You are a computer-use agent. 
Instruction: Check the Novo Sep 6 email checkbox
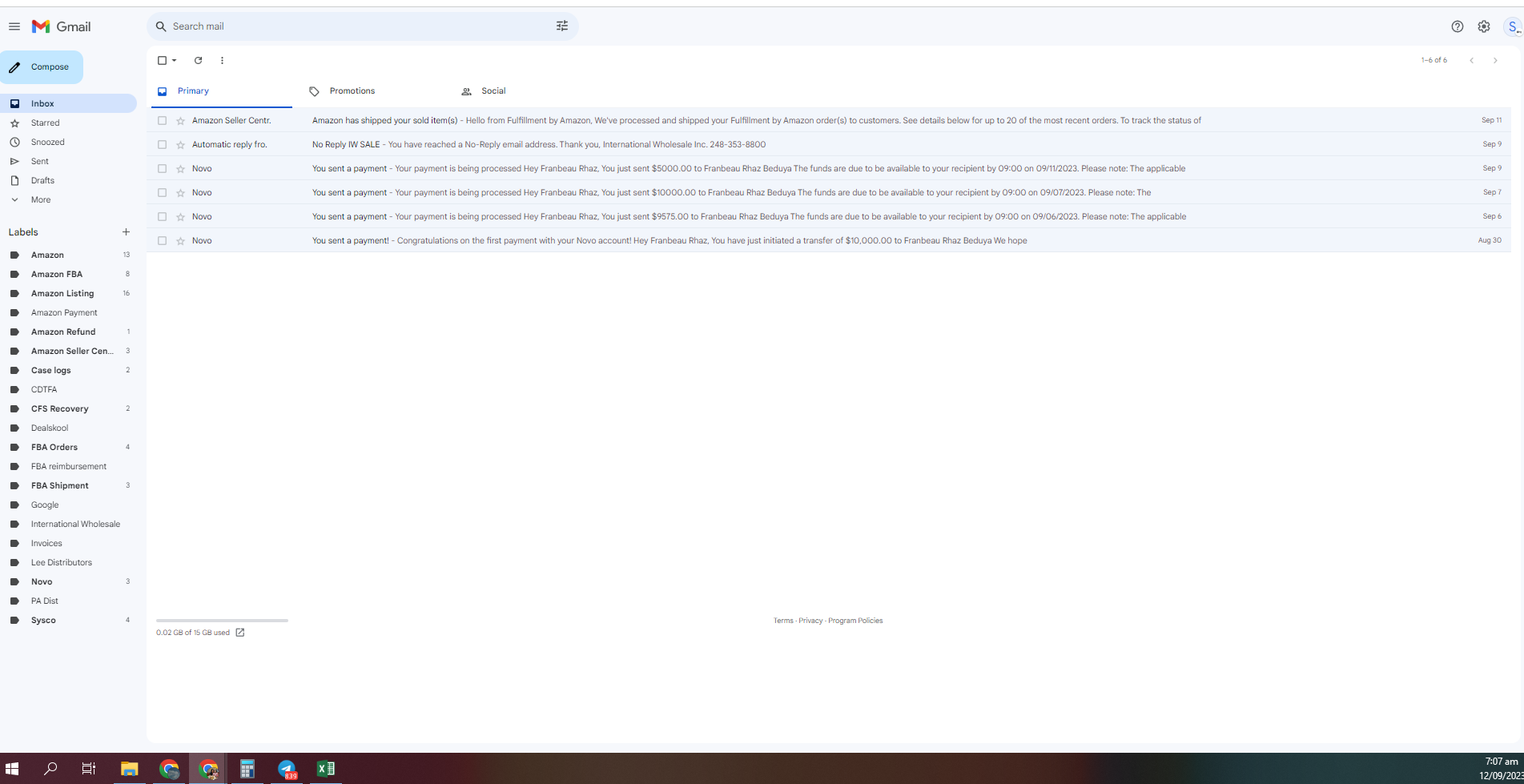point(162,217)
